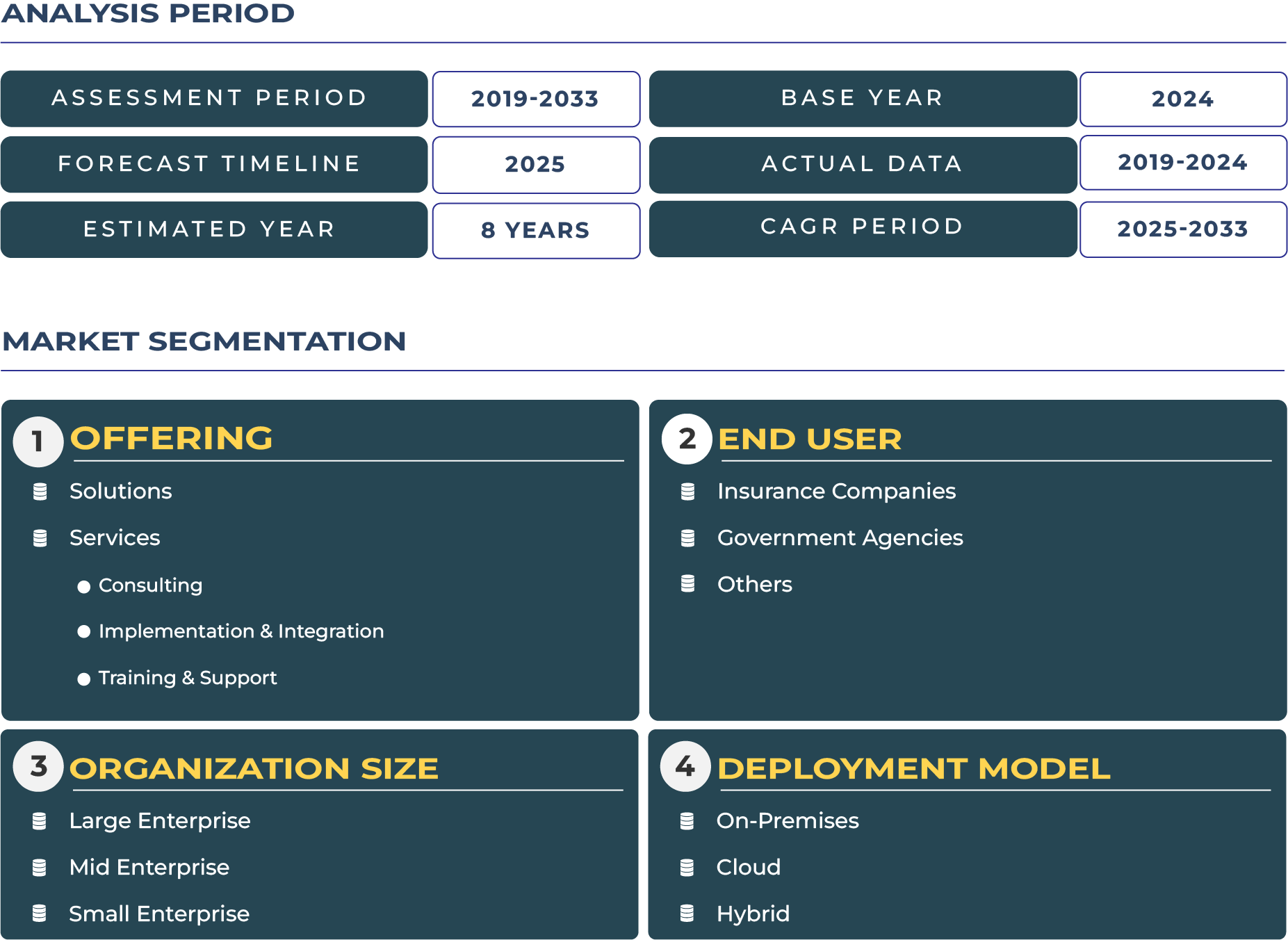Click the CAGR Period label button
The image size is (1288, 940).
863,227
